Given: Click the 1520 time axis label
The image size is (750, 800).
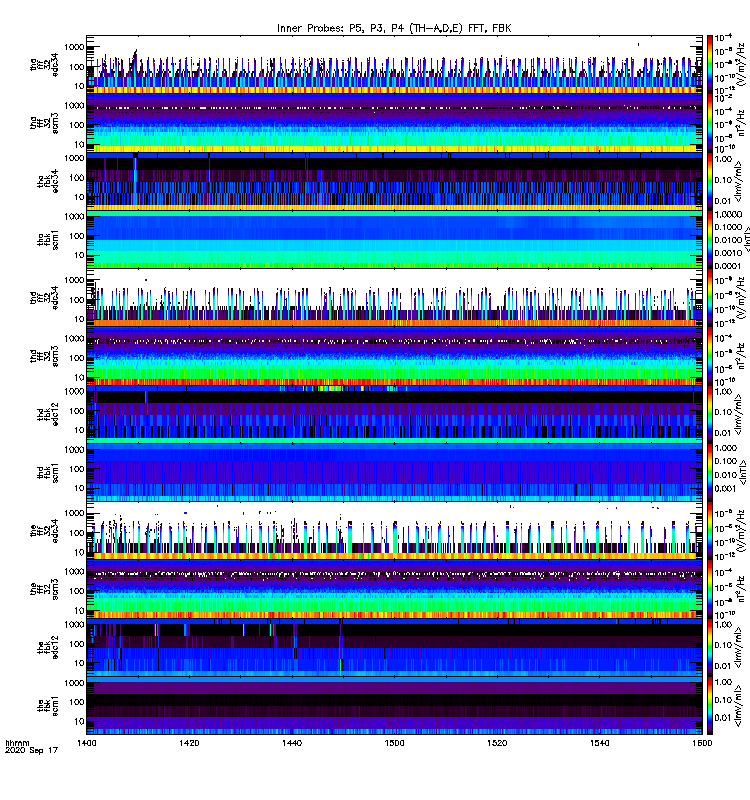Looking at the screenshot, I should [x=497, y=743].
